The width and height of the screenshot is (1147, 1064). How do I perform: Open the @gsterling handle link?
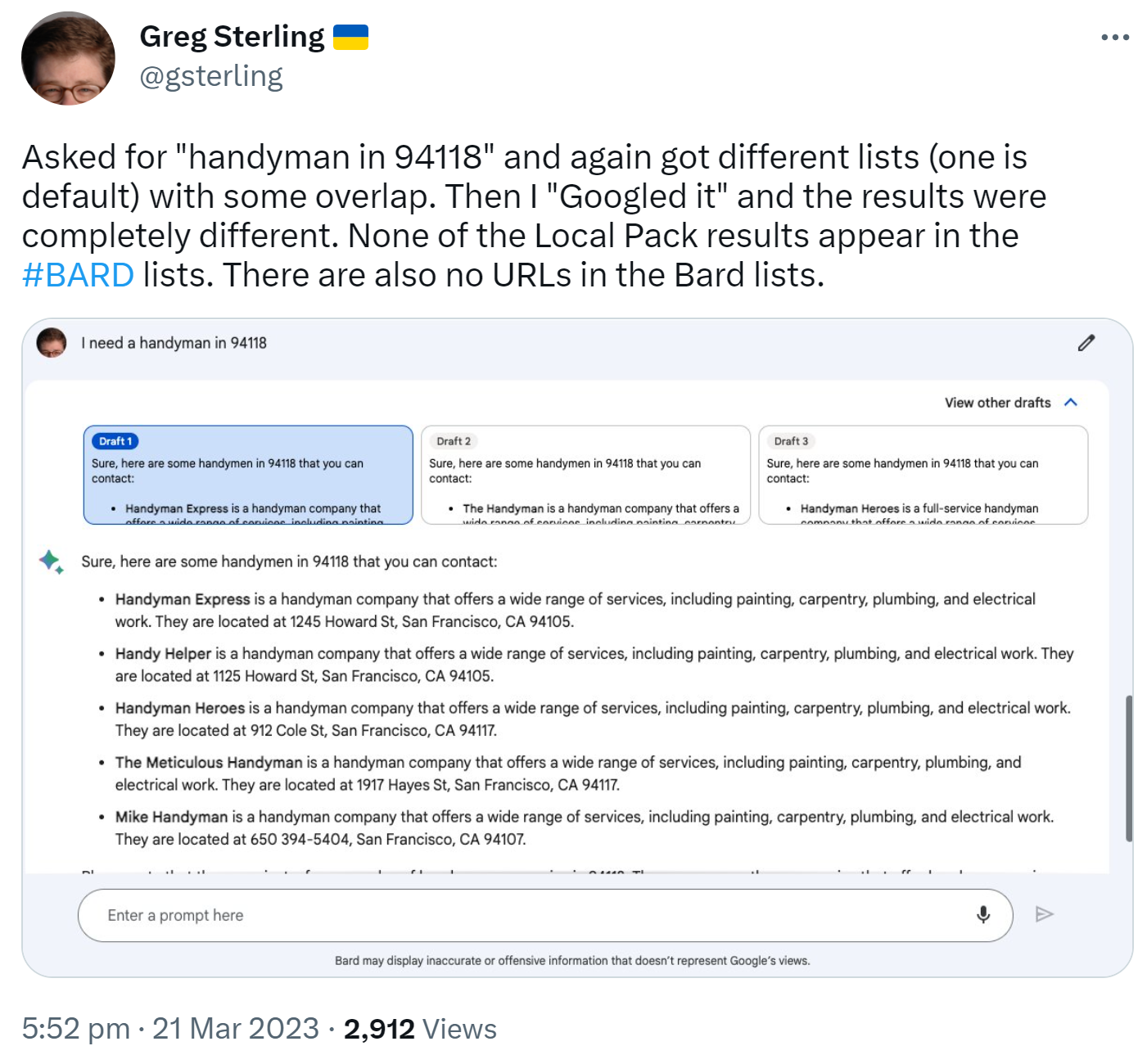(x=211, y=76)
